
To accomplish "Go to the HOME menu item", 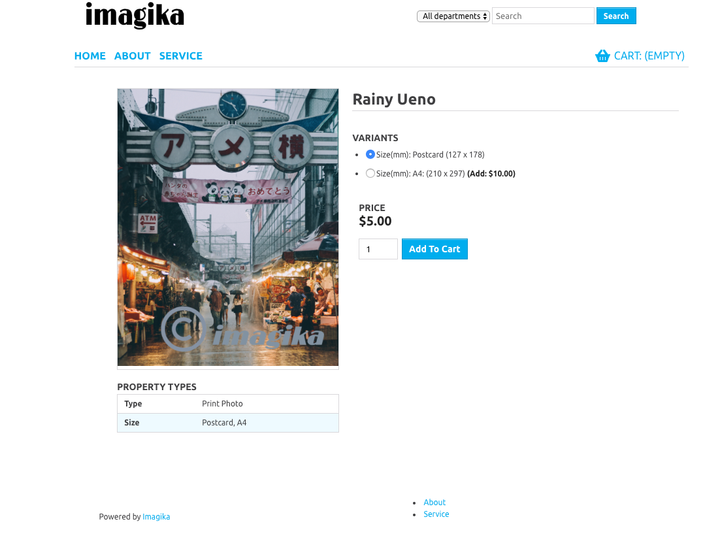I will tap(90, 56).
